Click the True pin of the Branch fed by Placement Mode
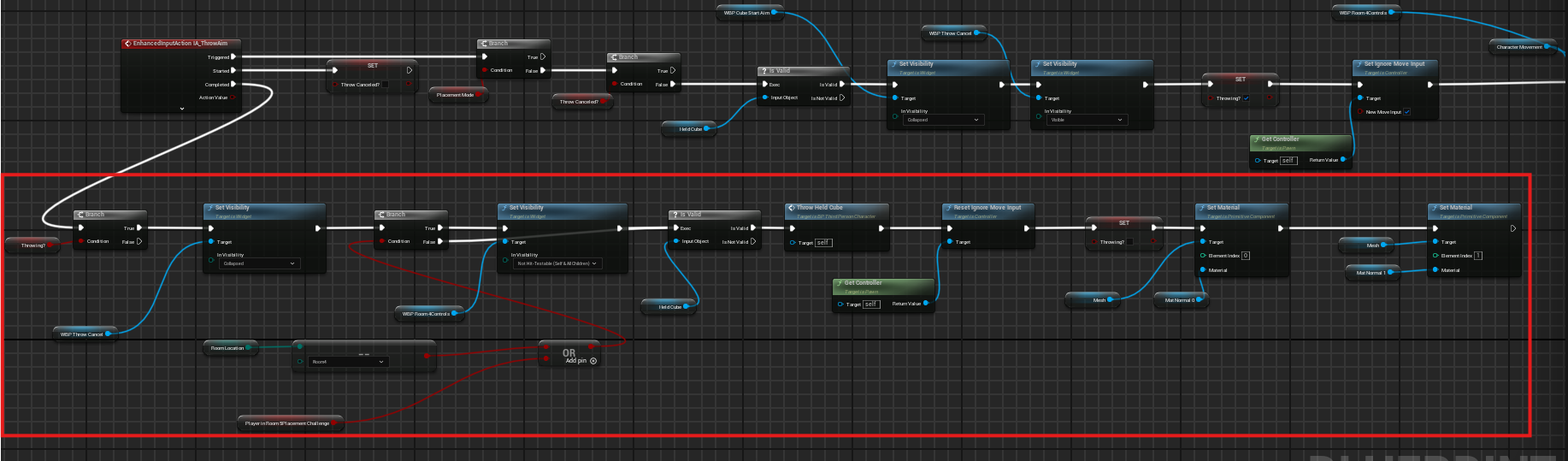Viewport: 1568px width, 461px height. click(542, 57)
